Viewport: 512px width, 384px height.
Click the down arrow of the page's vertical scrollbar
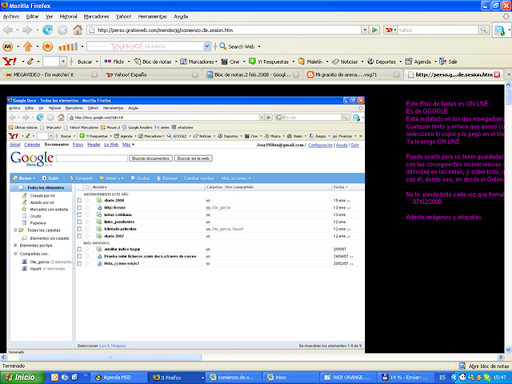[508, 350]
